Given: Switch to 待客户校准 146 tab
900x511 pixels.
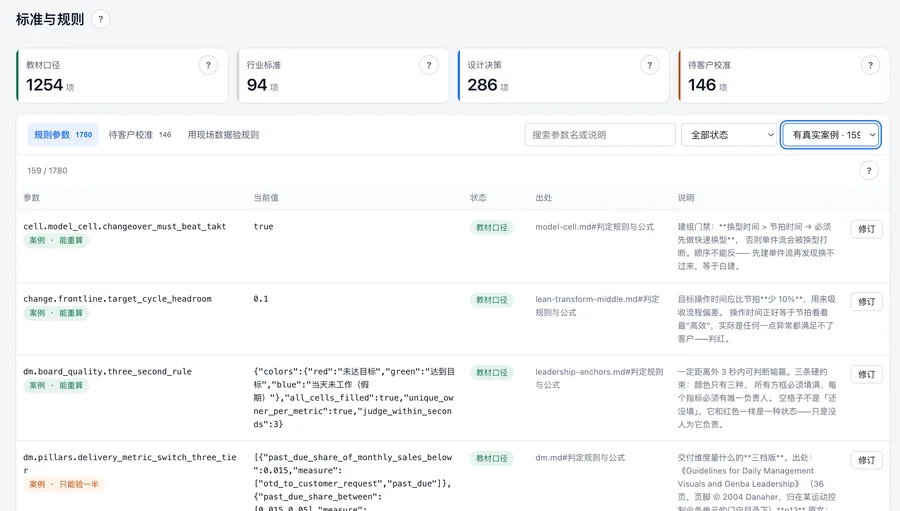Looking at the screenshot, I should (140, 135).
